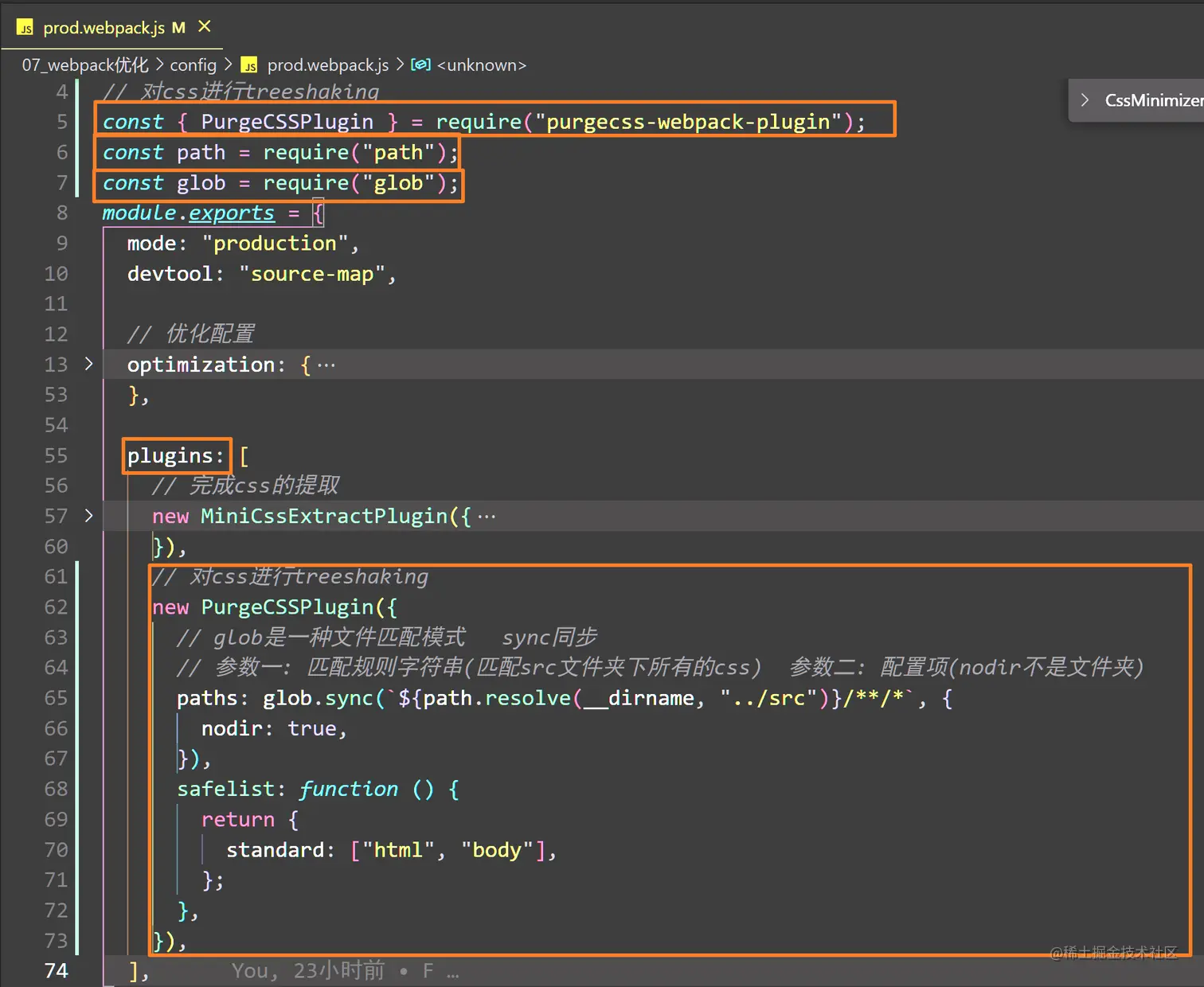Image resolution: width=1204 pixels, height=987 pixels.
Task: Click the exports link on line 8
Action: coord(232,213)
